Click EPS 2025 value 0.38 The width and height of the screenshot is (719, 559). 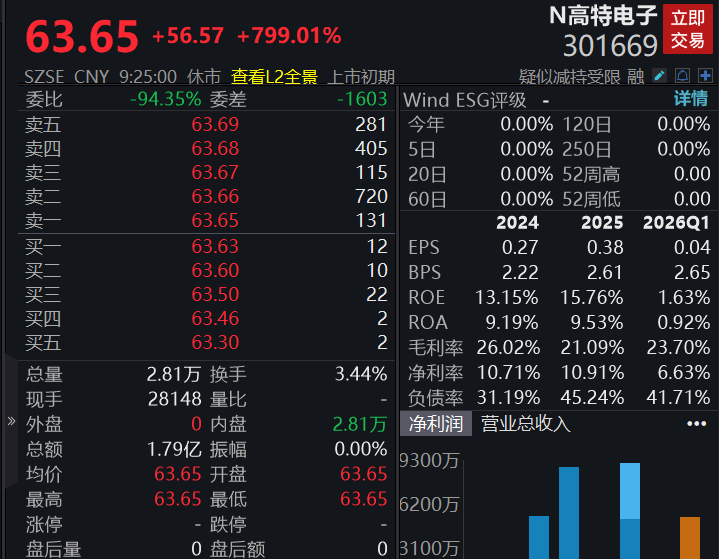[x=605, y=248]
